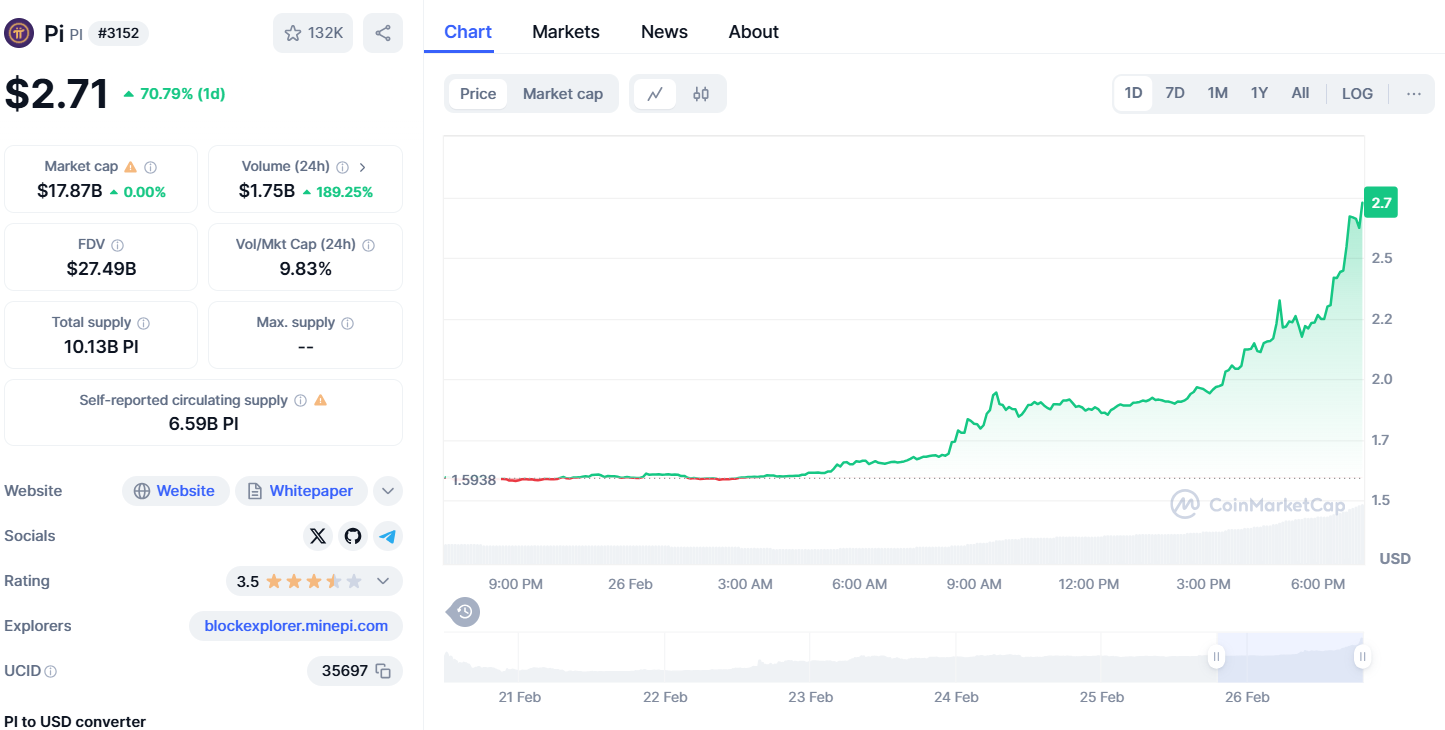Click the Market cap warning triangle icon

131,167
